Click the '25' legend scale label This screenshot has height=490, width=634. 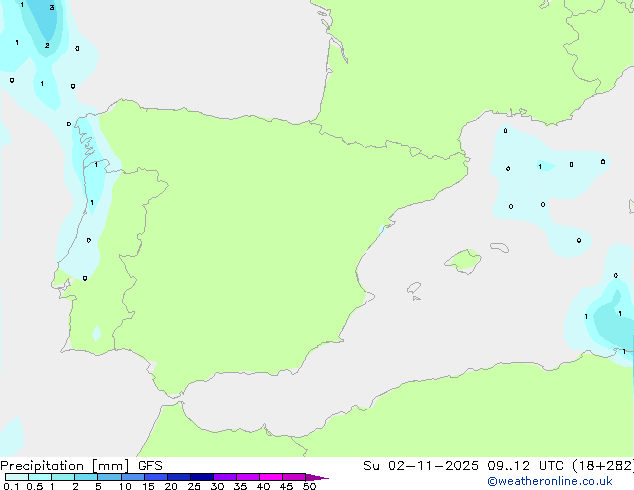click(194, 486)
